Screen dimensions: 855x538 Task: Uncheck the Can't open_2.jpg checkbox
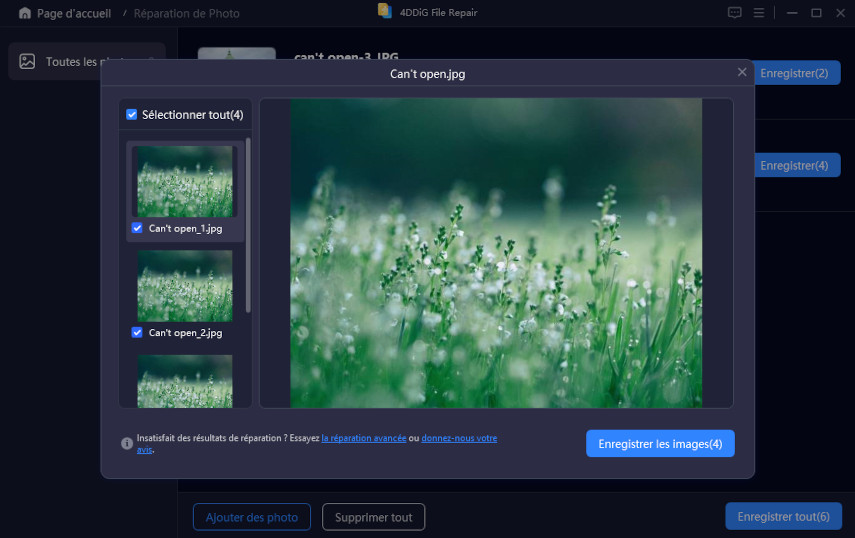137,332
